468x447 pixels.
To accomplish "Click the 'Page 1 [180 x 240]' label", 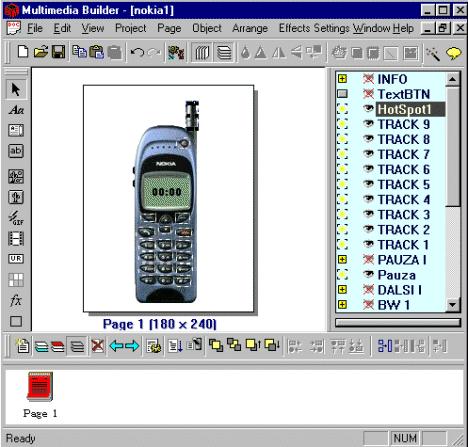I will coord(160,324).
